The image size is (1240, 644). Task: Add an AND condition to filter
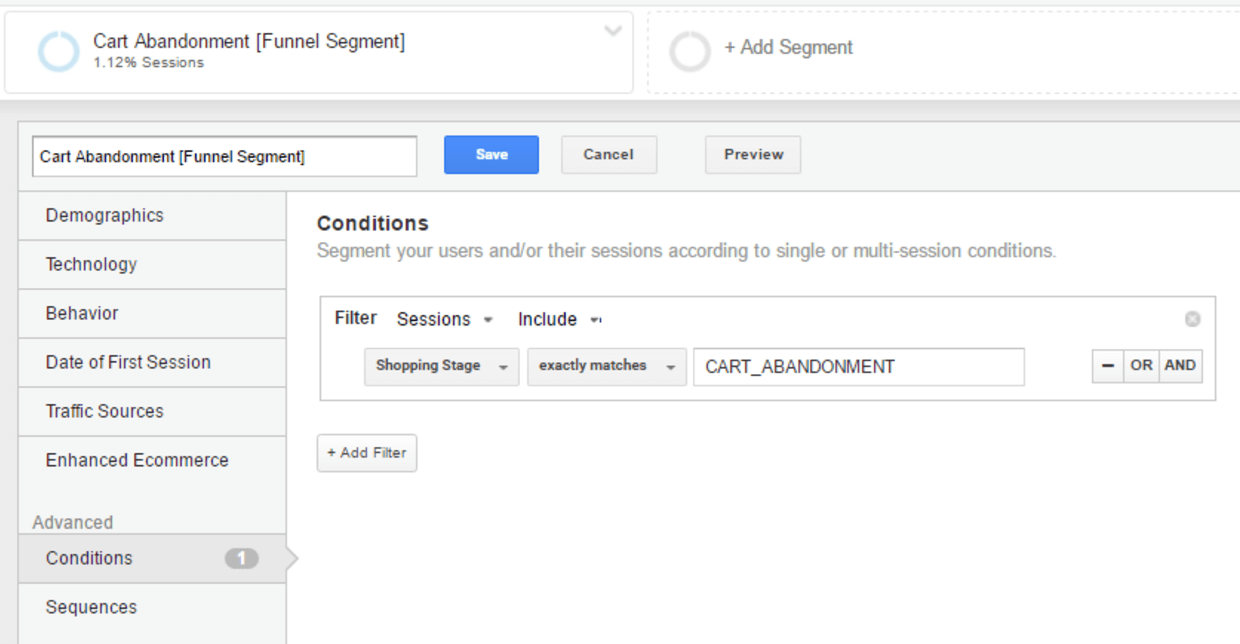(x=1180, y=366)
